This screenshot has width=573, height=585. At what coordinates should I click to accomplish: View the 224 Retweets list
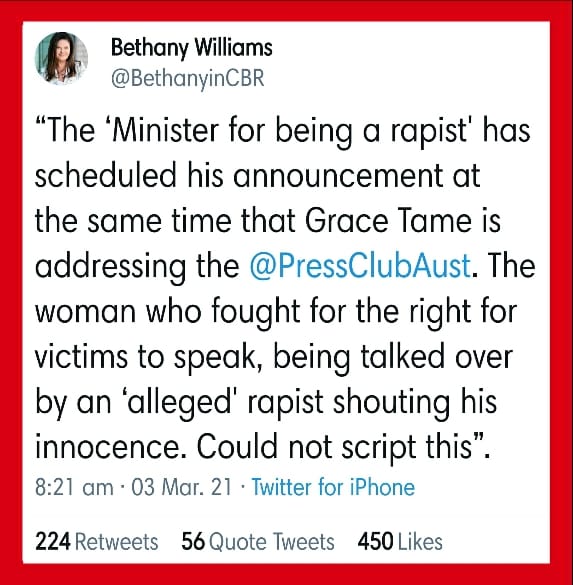click(x=97, y=542)
